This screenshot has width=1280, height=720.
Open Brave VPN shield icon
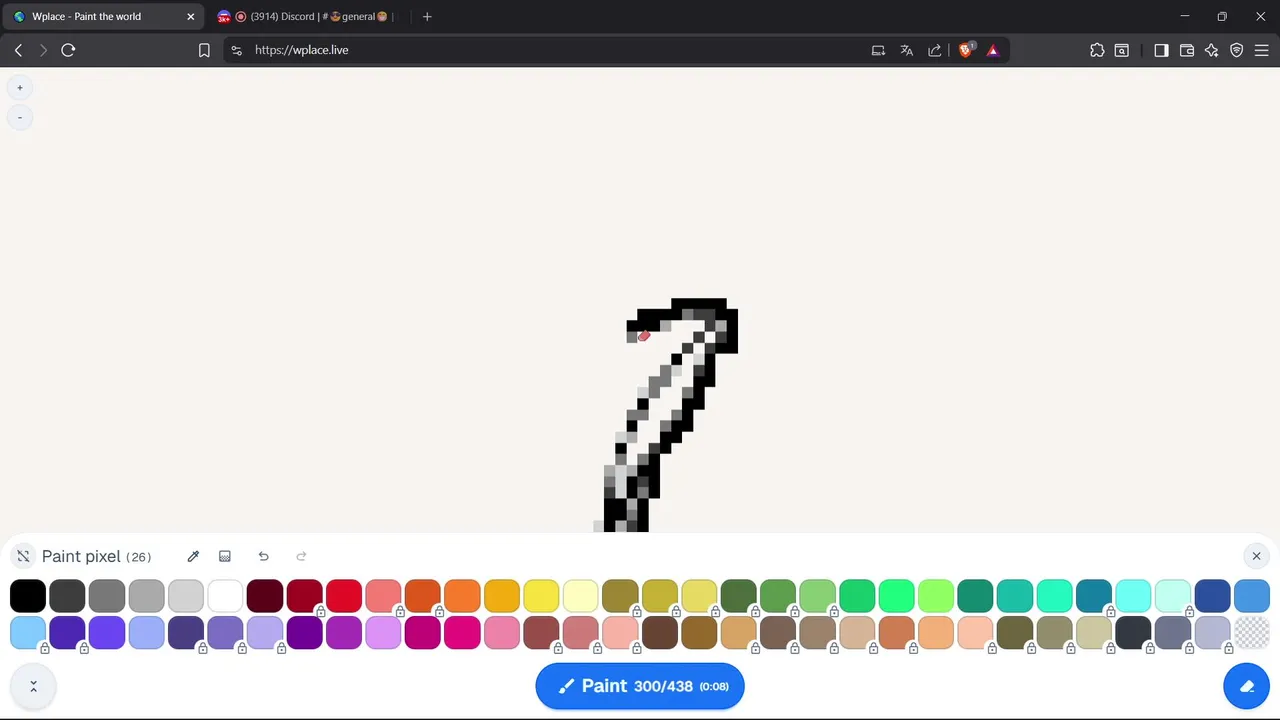1237,50
